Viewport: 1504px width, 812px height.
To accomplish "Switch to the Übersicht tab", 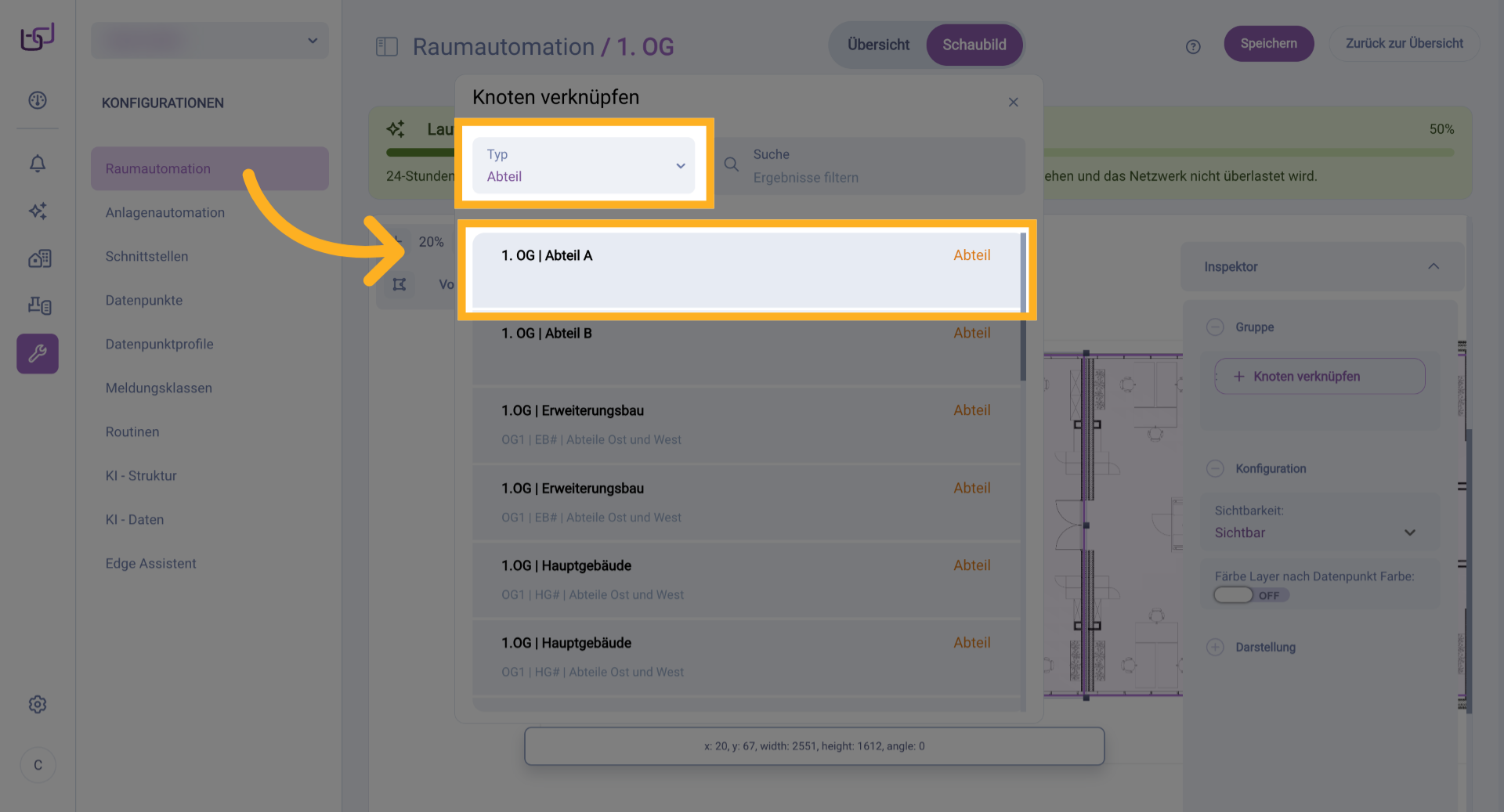I will (878, 45).
